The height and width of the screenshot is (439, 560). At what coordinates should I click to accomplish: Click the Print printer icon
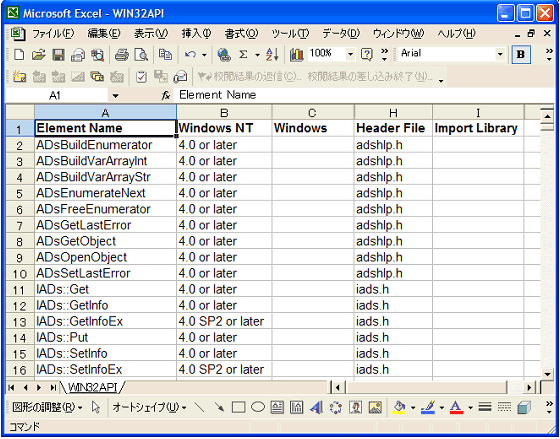(121, 55)
